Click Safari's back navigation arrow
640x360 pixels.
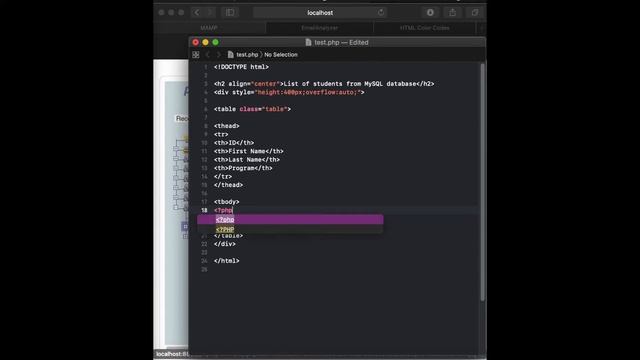[x=197, y=13]
